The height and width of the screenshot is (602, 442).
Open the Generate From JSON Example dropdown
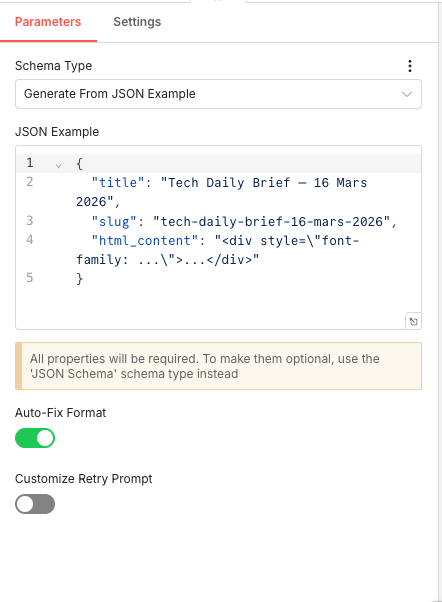tap(218, 94)
